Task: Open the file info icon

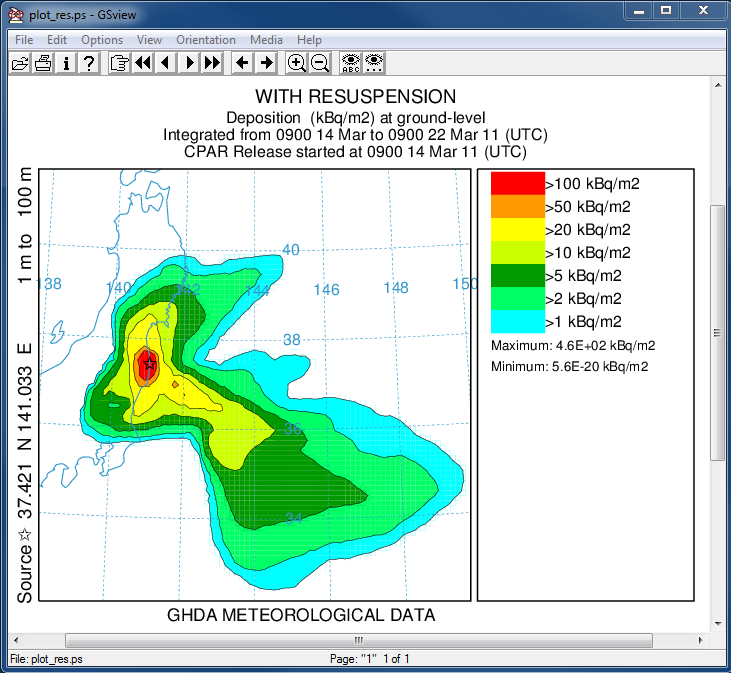Action: click(66, 63)
